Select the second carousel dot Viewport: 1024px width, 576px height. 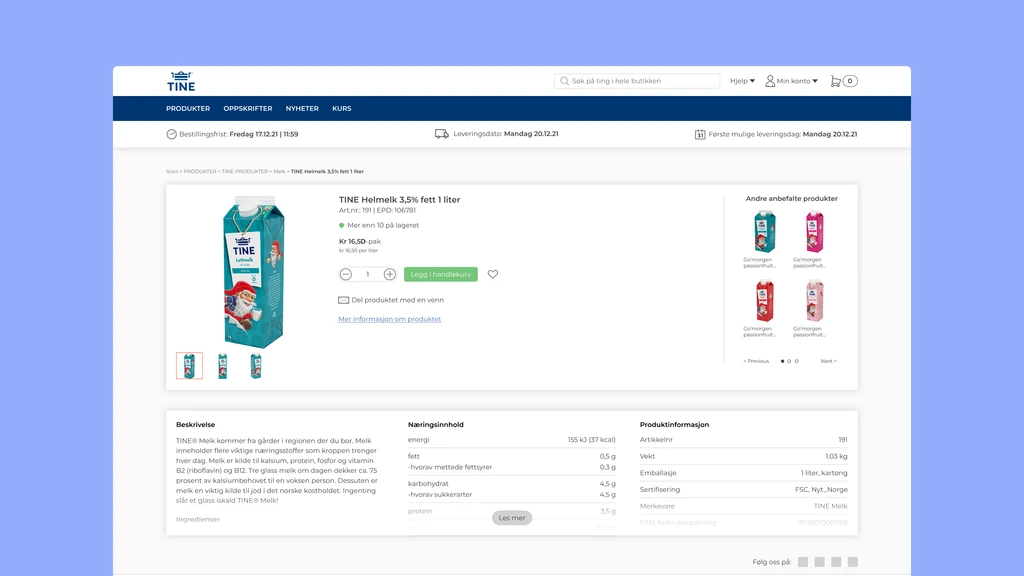pyautogui.click(x=789, y=361)
